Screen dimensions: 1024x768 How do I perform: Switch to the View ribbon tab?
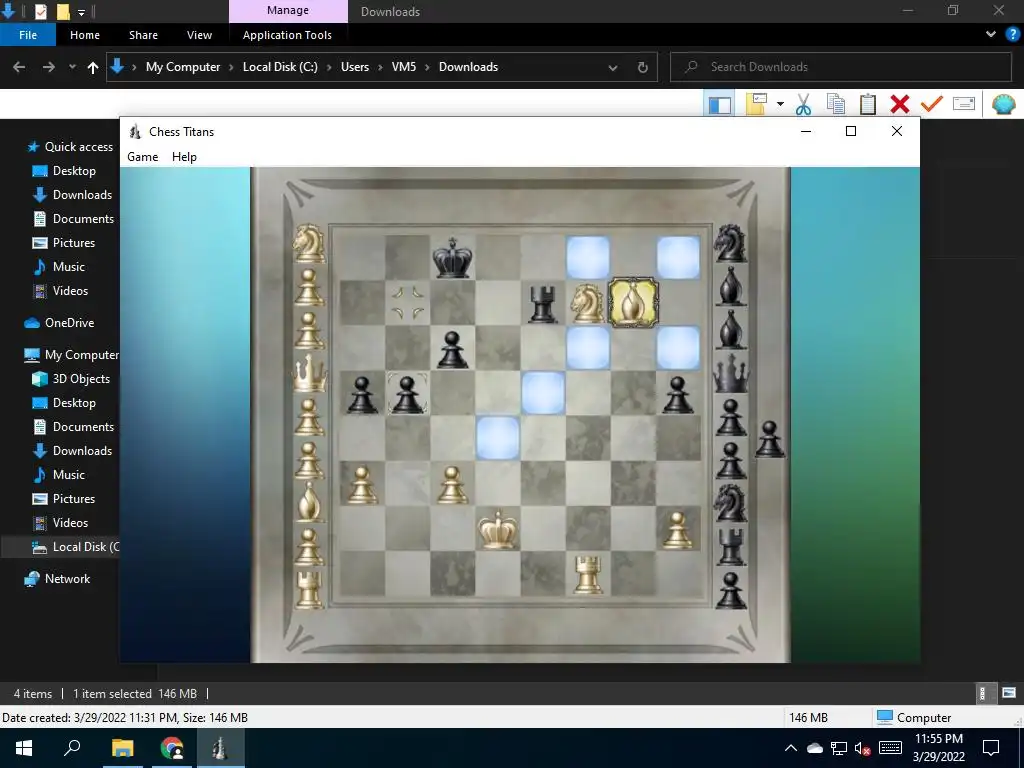199,35
